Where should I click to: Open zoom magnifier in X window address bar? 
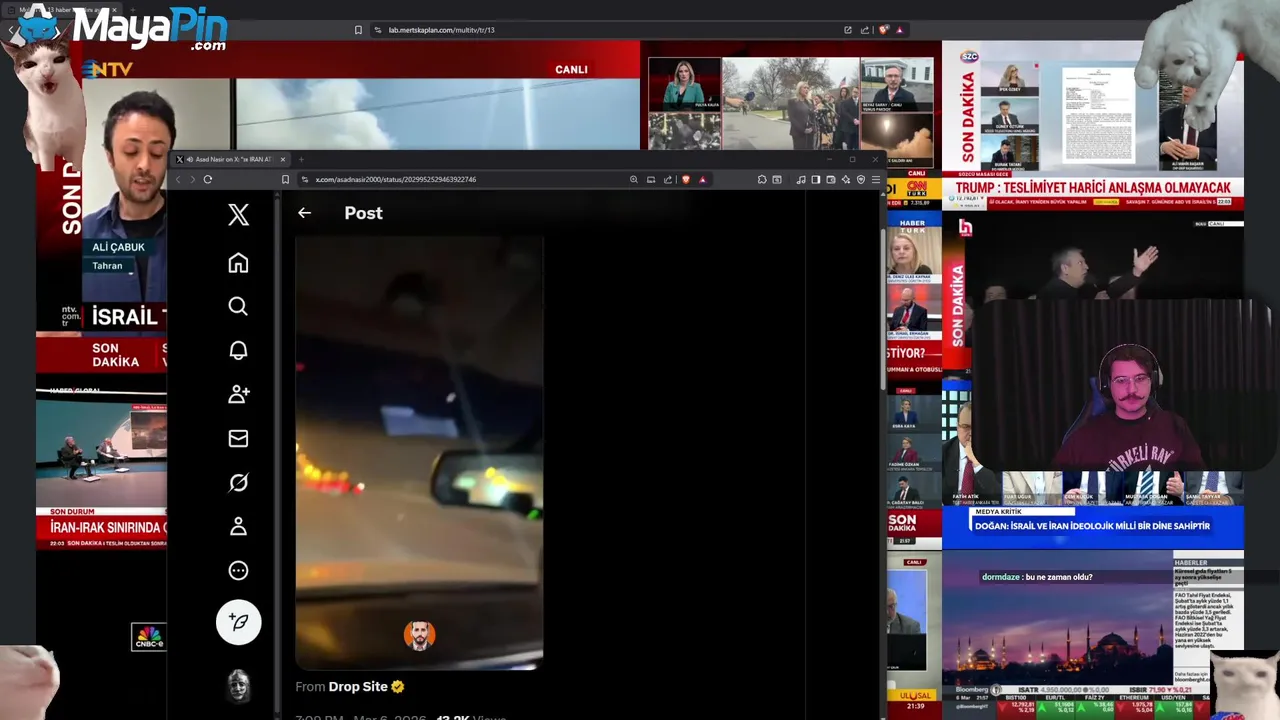[x=633, y=179]
